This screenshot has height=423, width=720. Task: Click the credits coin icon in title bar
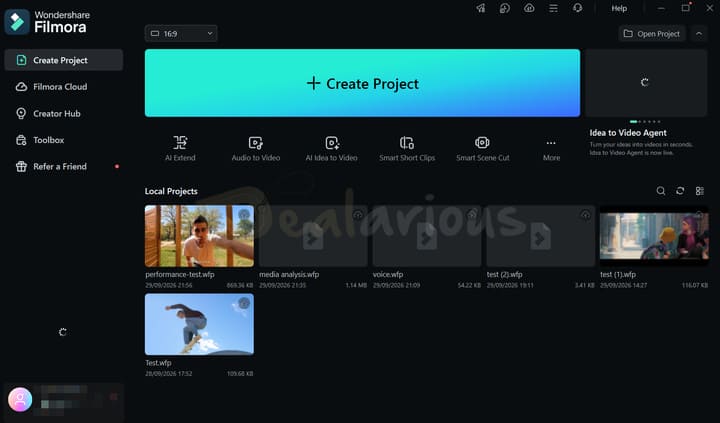(x=505, y=8)
